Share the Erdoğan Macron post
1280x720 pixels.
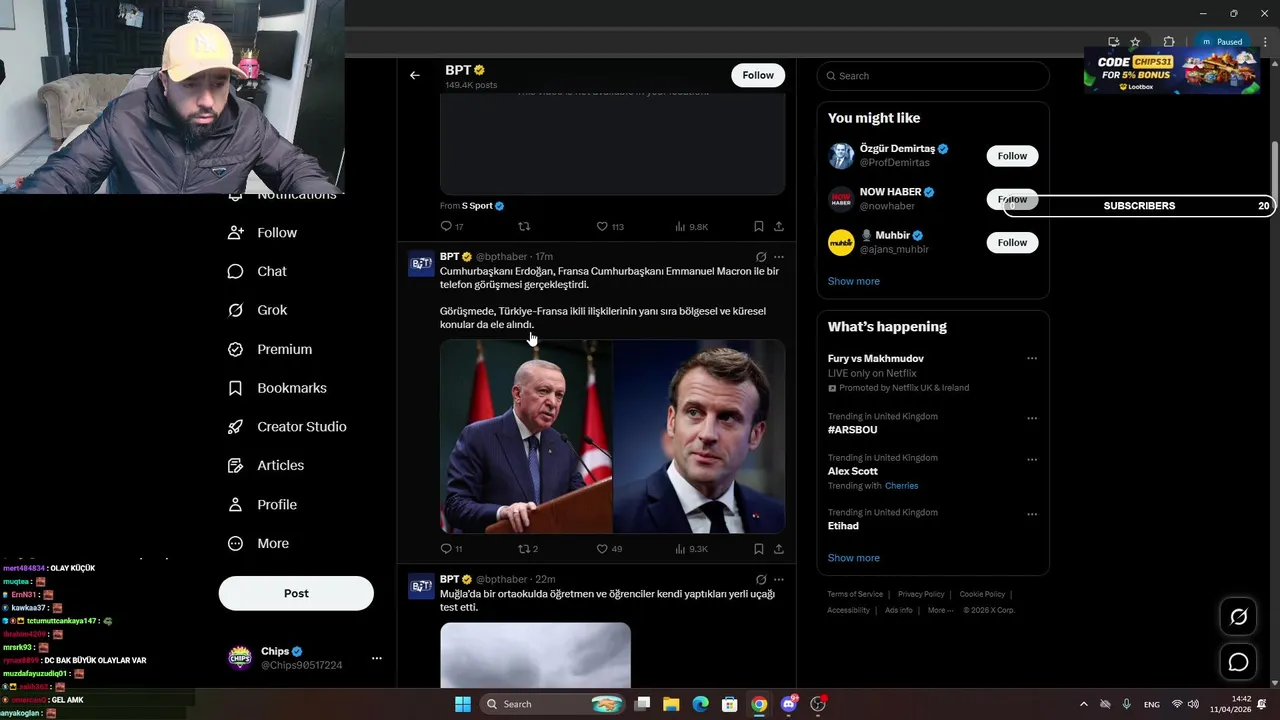point(779,549)
